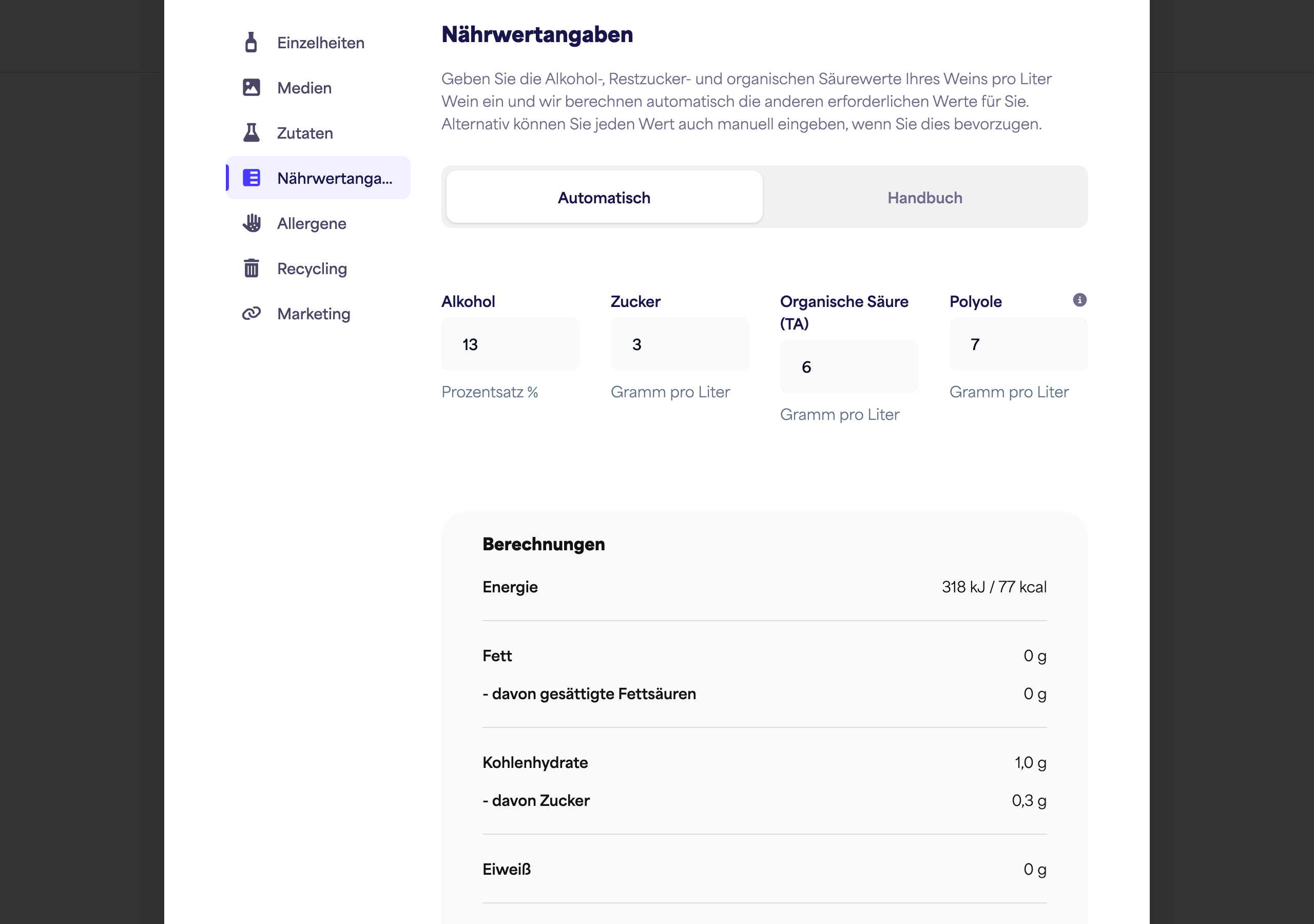This screenshot has width=1314, height=924.
Task: Click the trash bin icon beside Recycling
Action: 251,268
